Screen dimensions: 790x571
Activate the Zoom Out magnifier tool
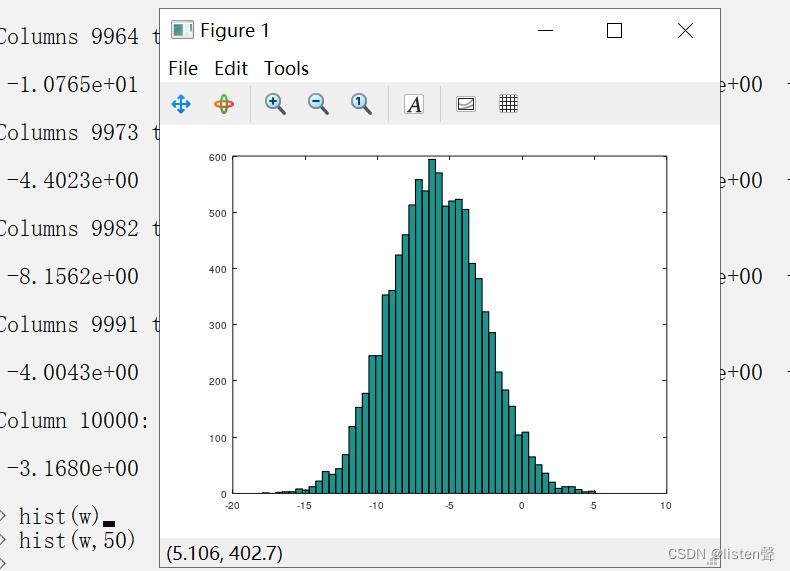point(318,104)
